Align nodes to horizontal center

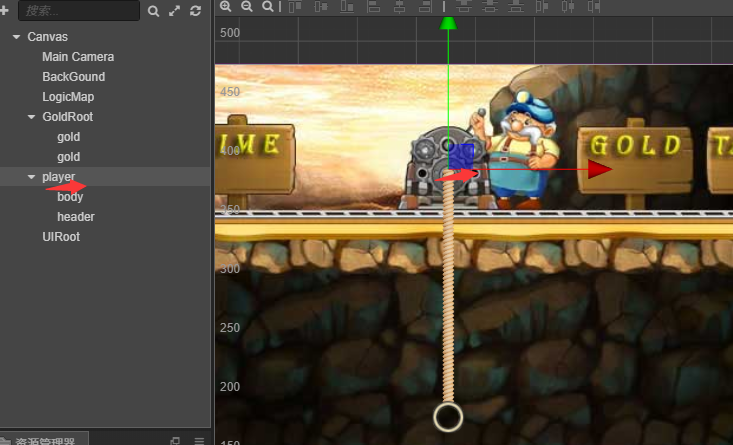399,6
